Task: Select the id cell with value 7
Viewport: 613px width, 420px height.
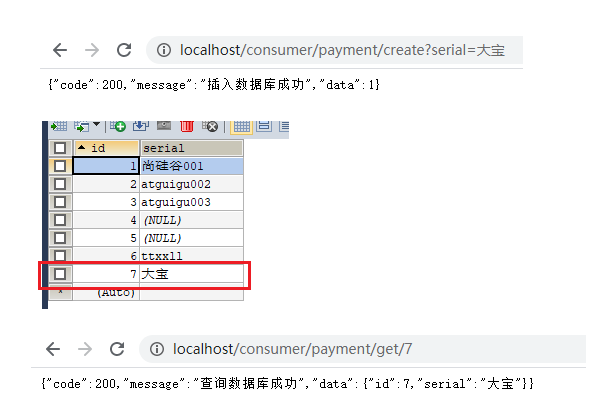Action: (106, 274)
